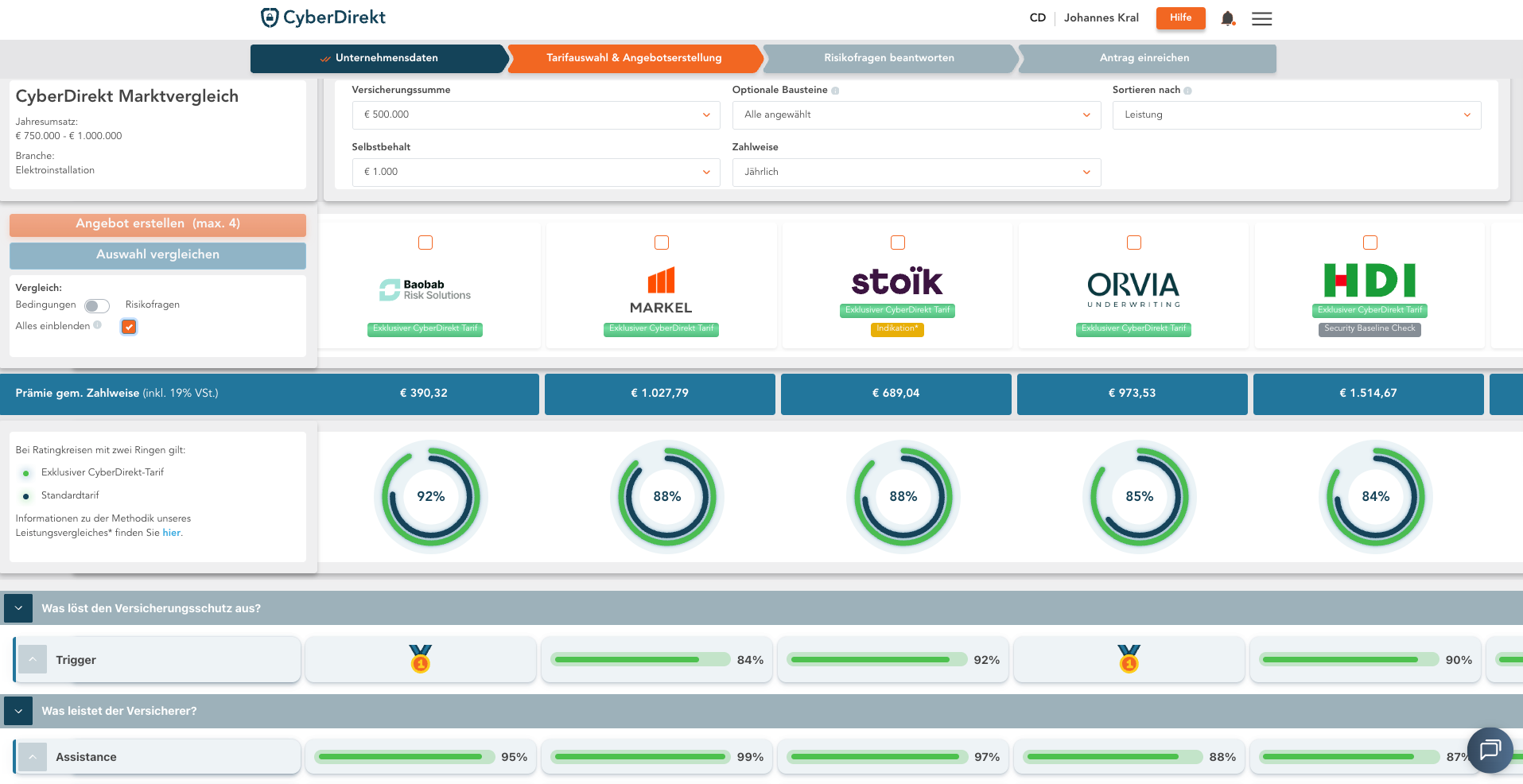Click the HDI logo

(x=1370, y=280)
